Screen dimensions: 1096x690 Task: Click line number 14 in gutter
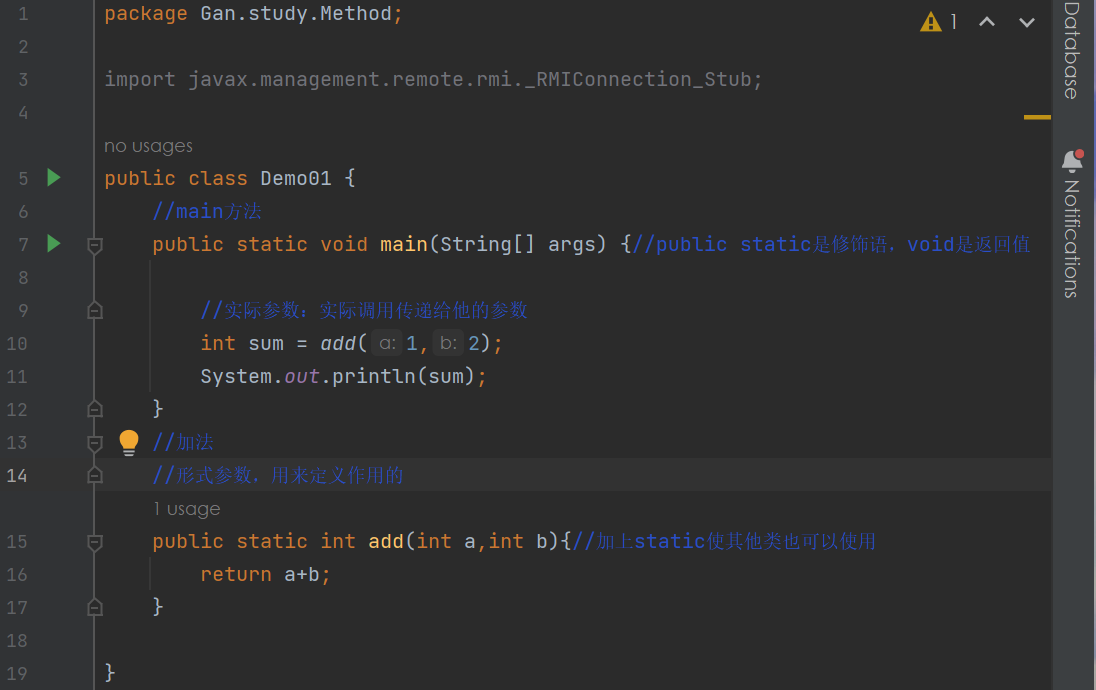pos(18,475)
